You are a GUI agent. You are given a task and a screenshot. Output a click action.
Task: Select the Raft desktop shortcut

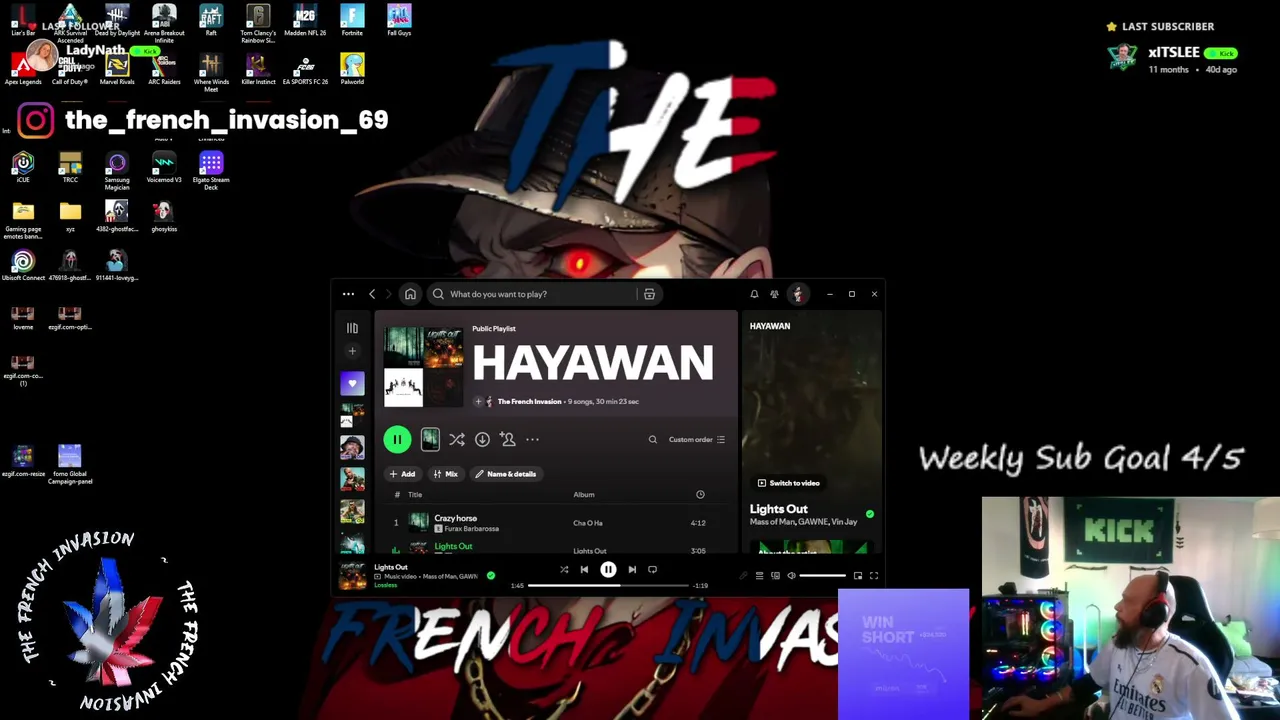[x=211, y=21]
